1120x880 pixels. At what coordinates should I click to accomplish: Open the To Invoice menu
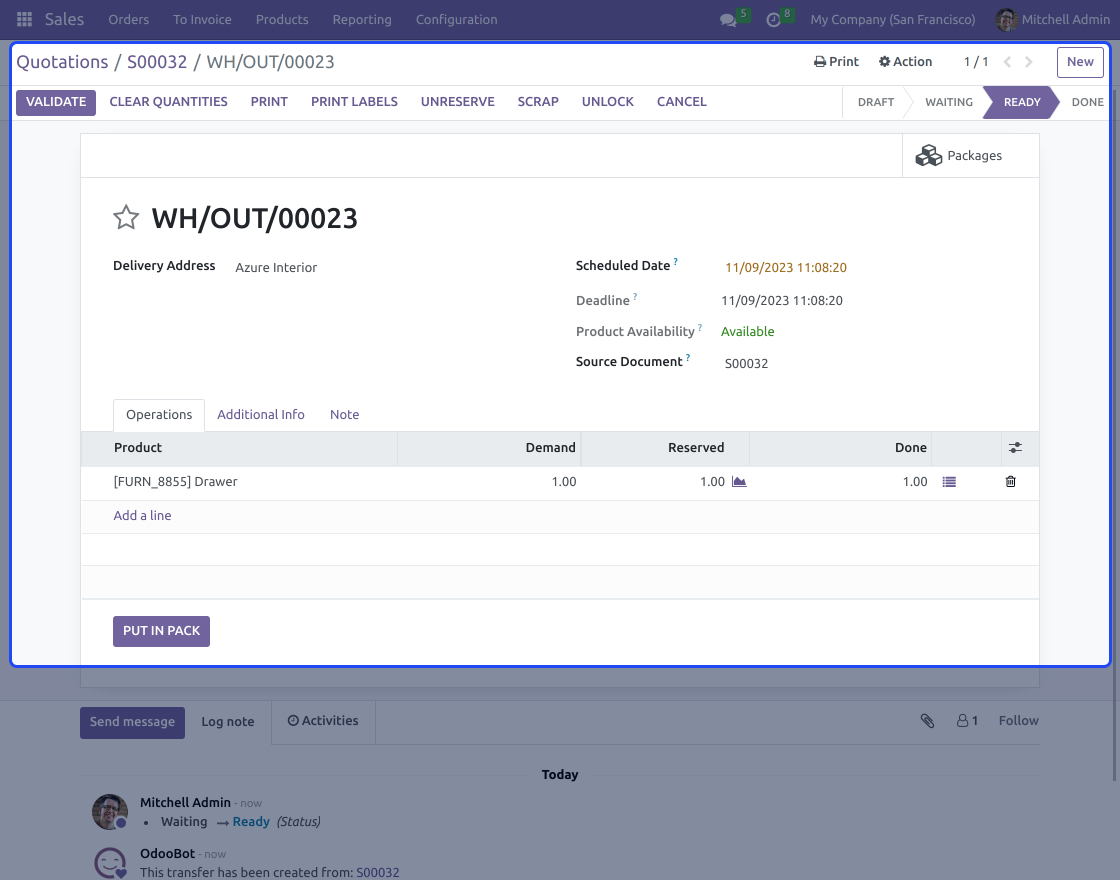(x=202, y=19)
